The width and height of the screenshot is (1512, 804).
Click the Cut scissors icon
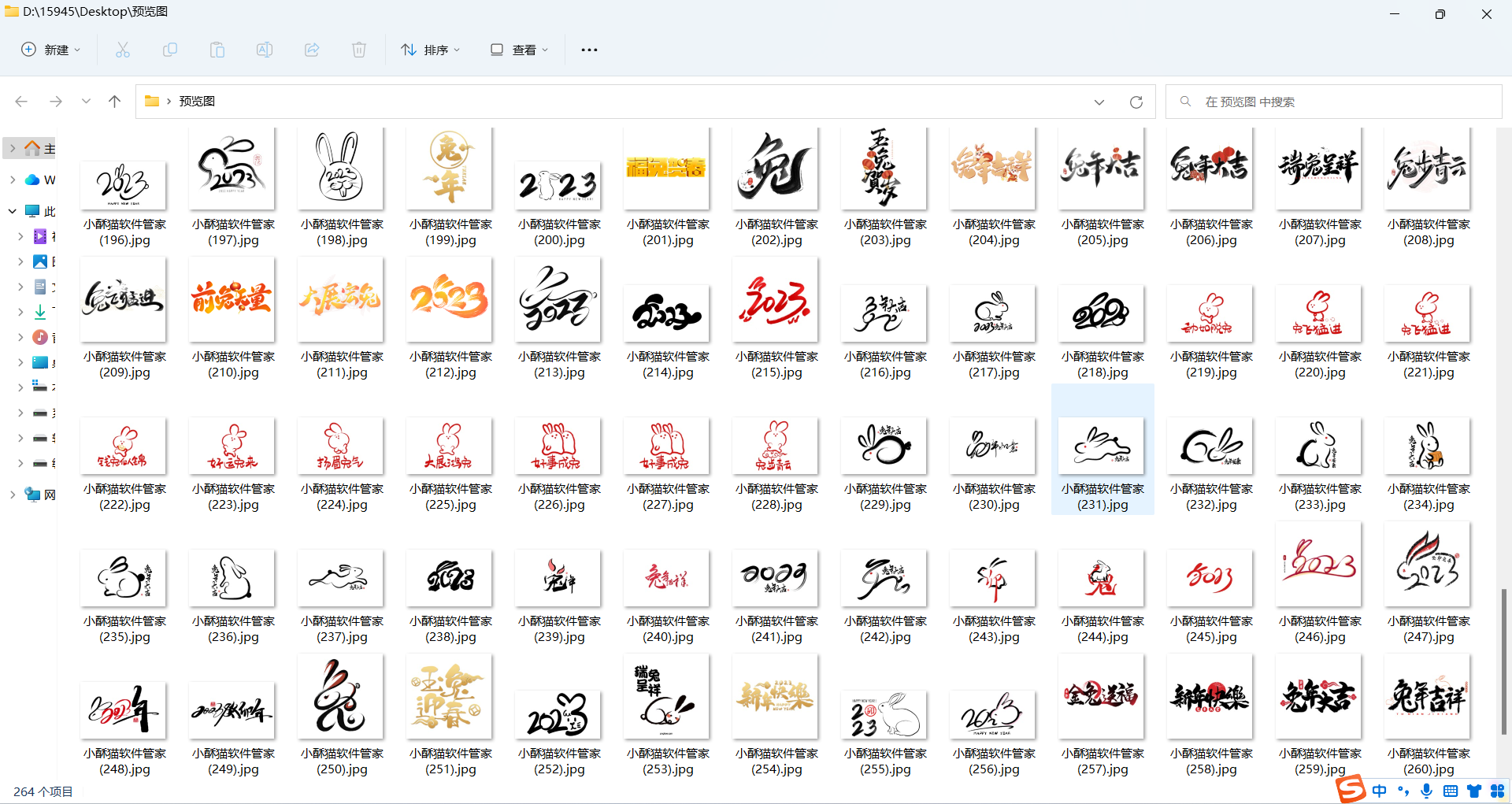pos(123,50)
